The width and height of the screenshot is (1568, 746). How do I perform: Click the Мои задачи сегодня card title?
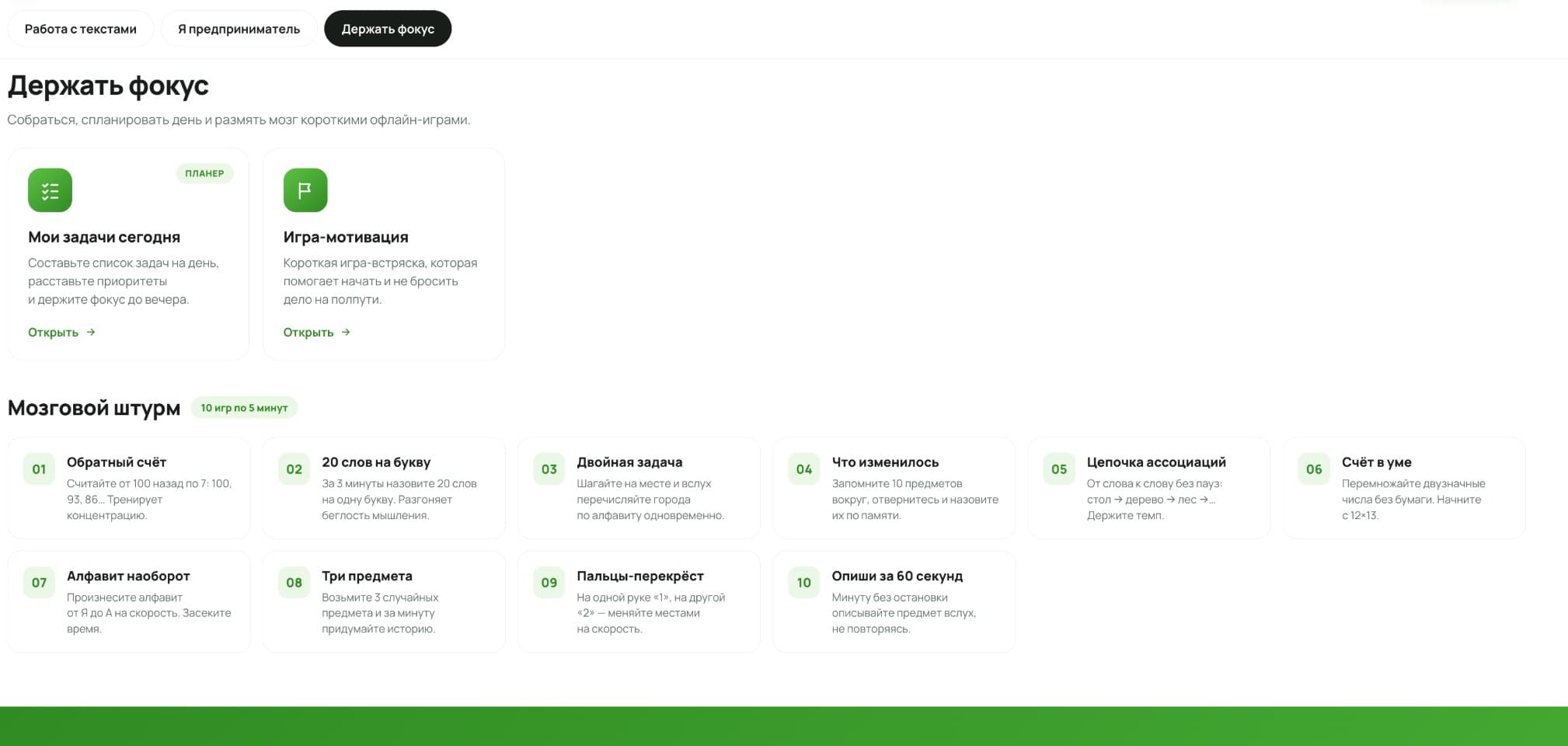104,237
